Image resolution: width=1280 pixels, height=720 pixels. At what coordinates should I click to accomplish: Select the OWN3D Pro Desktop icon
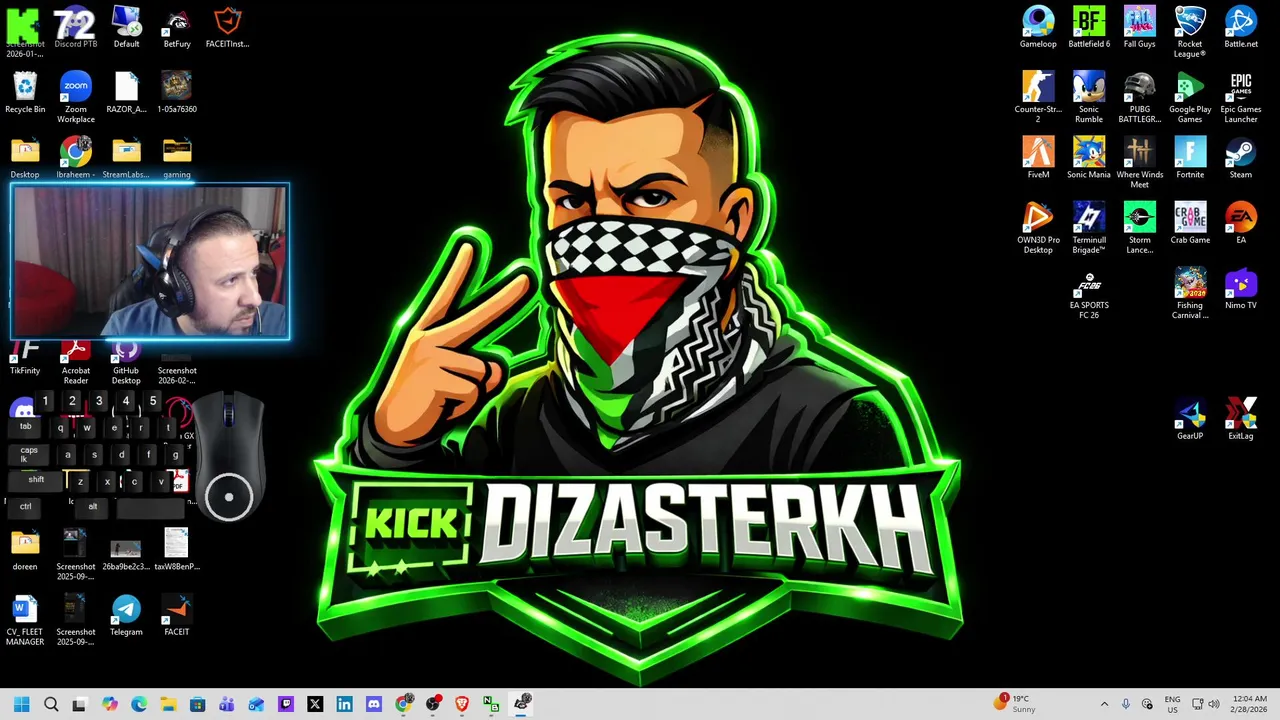1038,228
